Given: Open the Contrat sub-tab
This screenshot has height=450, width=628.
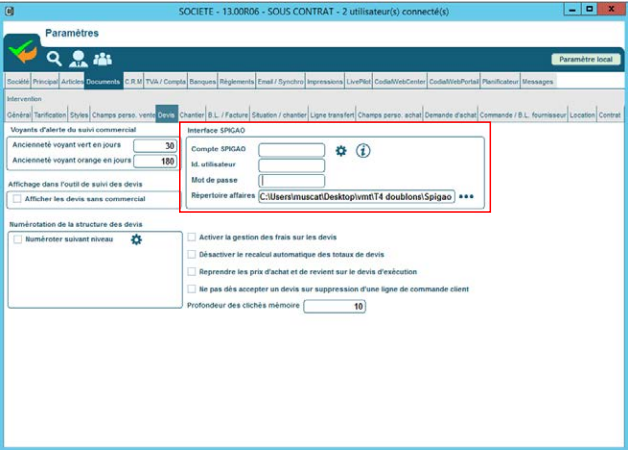Looking at the screenshot, I should tap(609, 115).
